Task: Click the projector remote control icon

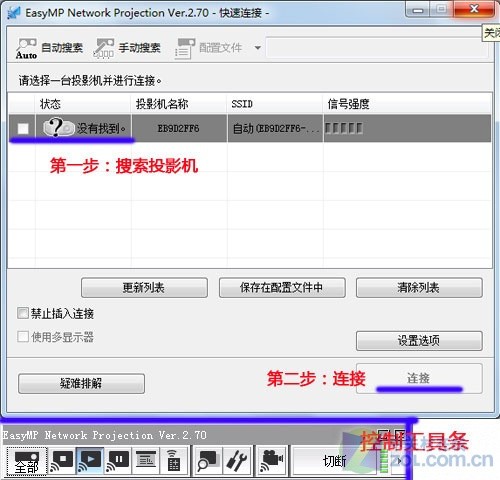Action: (173, 461)
